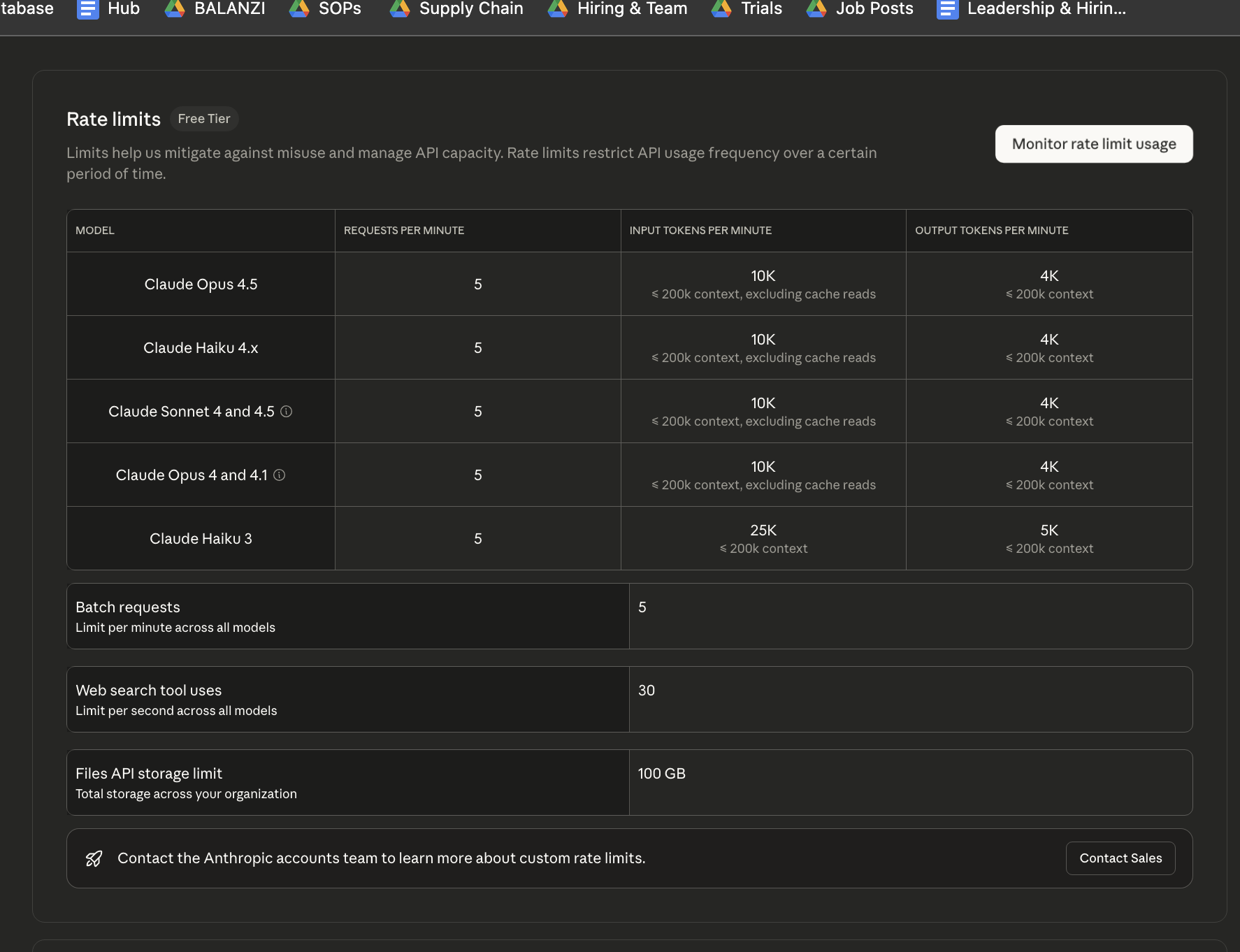
Task: Click the Hub bookmark's blue docs icon
Action: (x=87, y=9)
